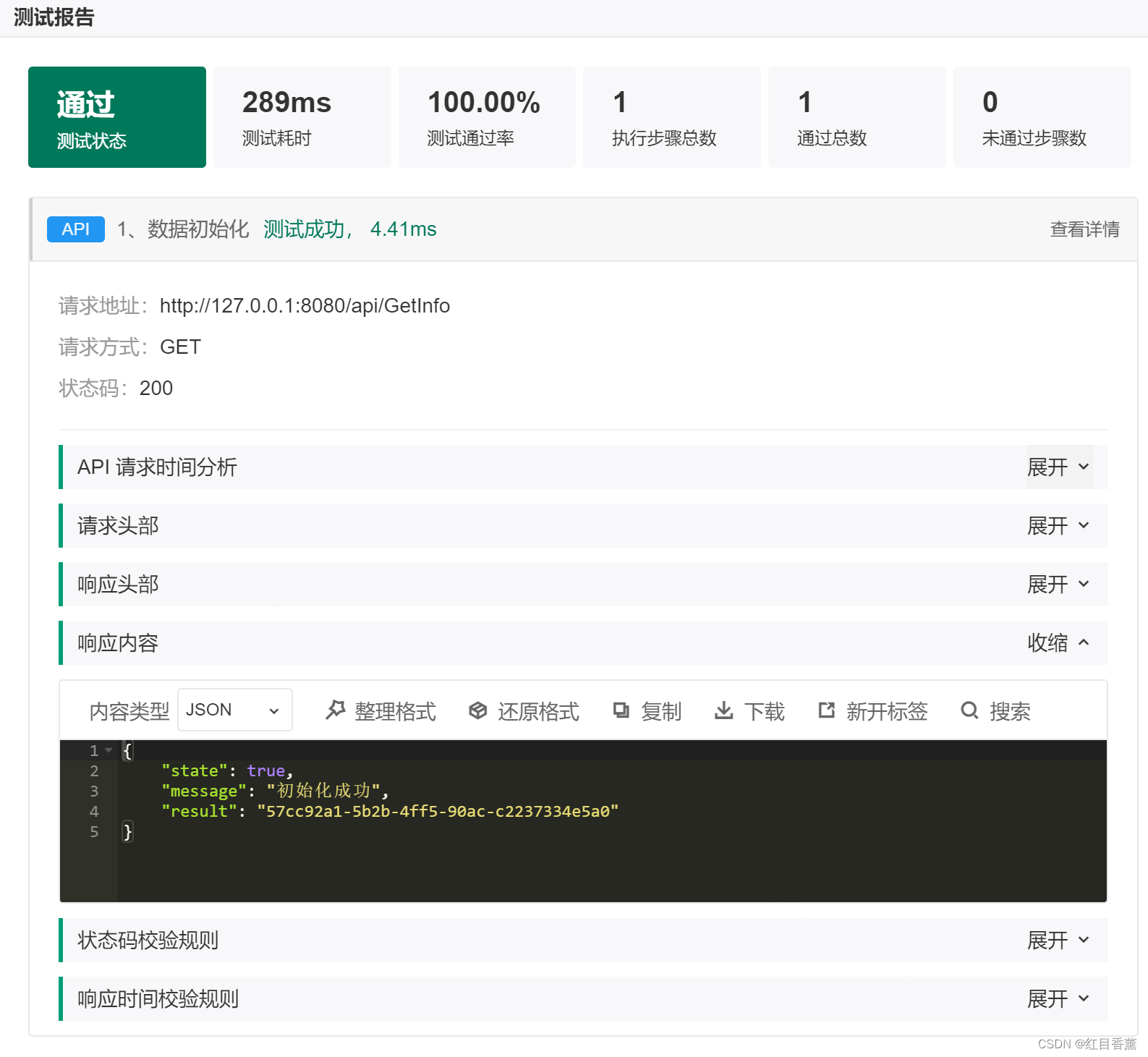The height and width of the screenshot is (1057, 1148).
Task: Expand the 响应时间校验规则 section
Action: [1058, 999]
